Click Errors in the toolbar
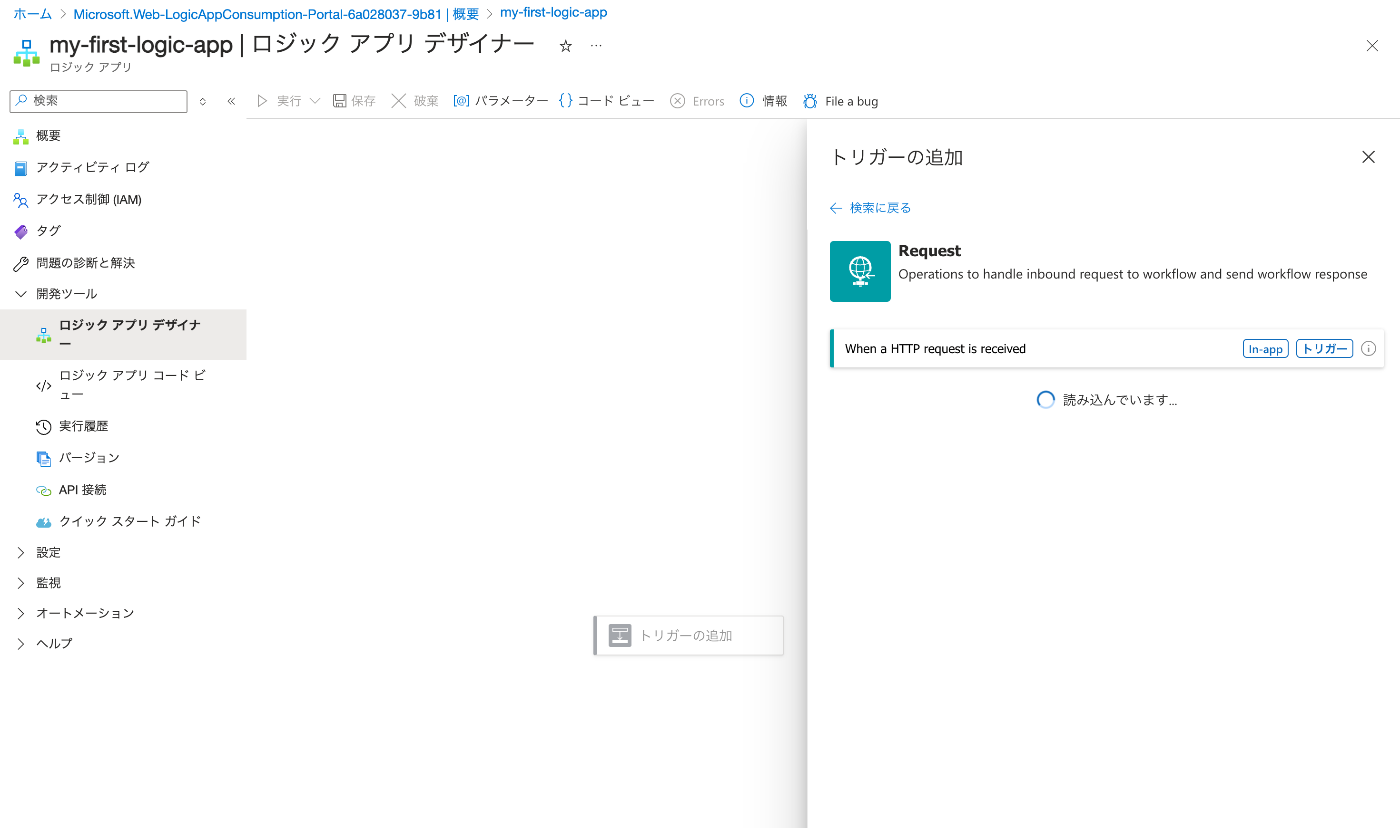The width and height of the screenshot is (1400, 828). click(697, 101)
